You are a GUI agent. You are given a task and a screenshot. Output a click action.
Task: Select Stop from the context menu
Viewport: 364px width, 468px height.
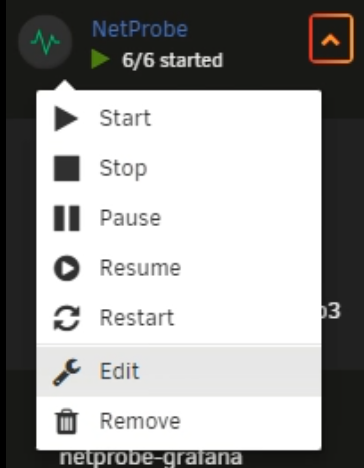[123, 168]
